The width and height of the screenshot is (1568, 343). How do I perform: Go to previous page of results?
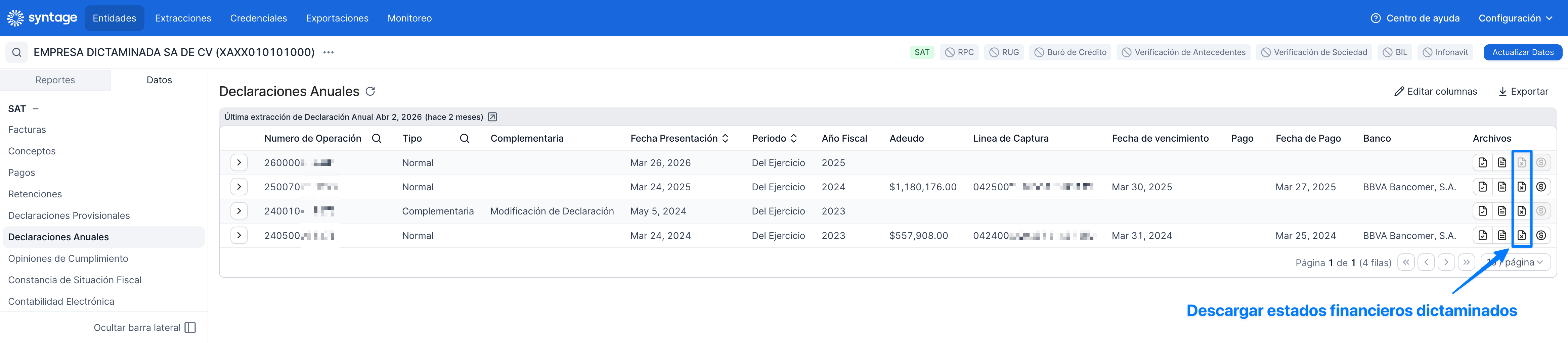point(1426,262)
